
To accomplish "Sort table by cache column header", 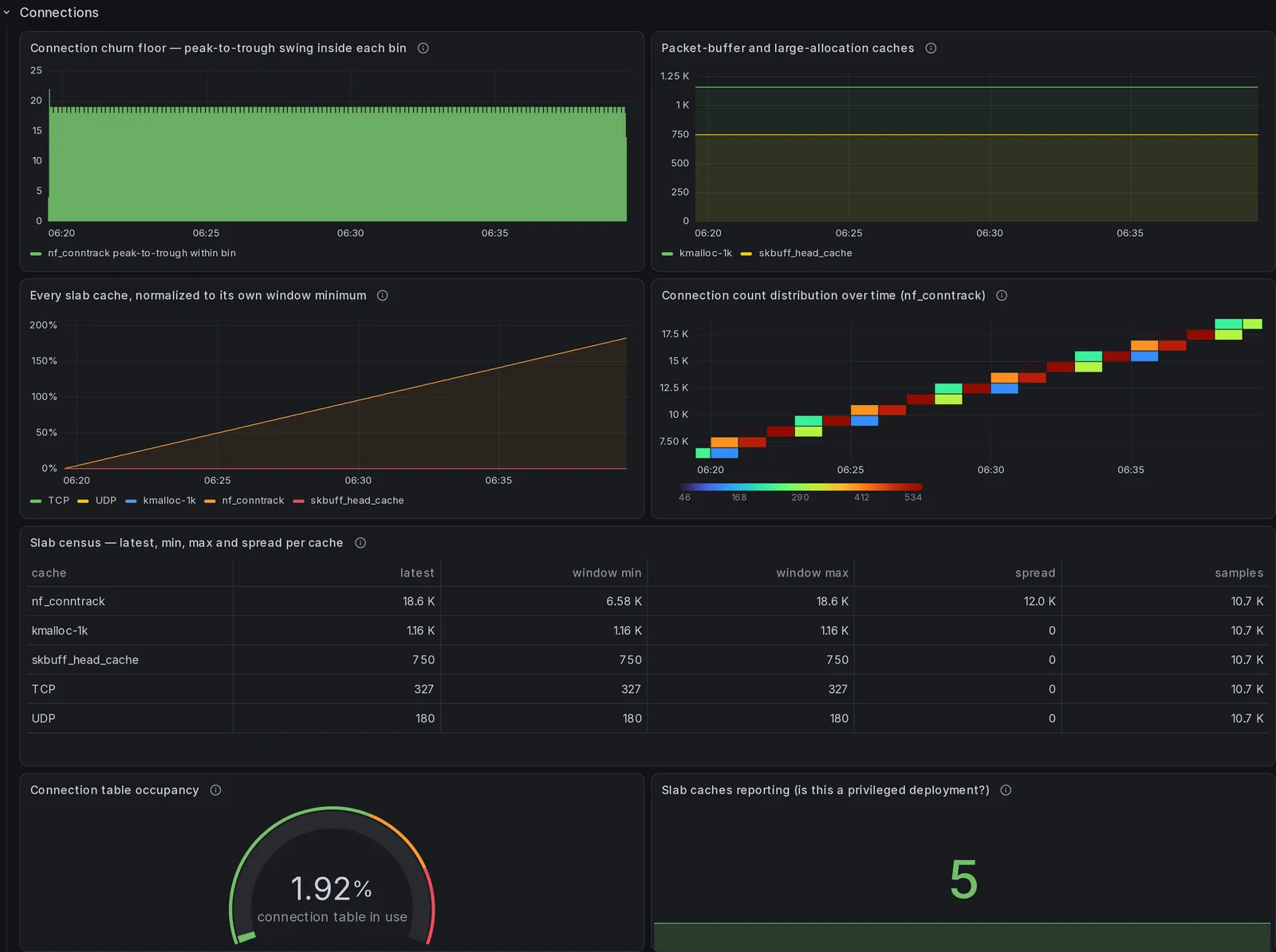I will tap(49, 572).
